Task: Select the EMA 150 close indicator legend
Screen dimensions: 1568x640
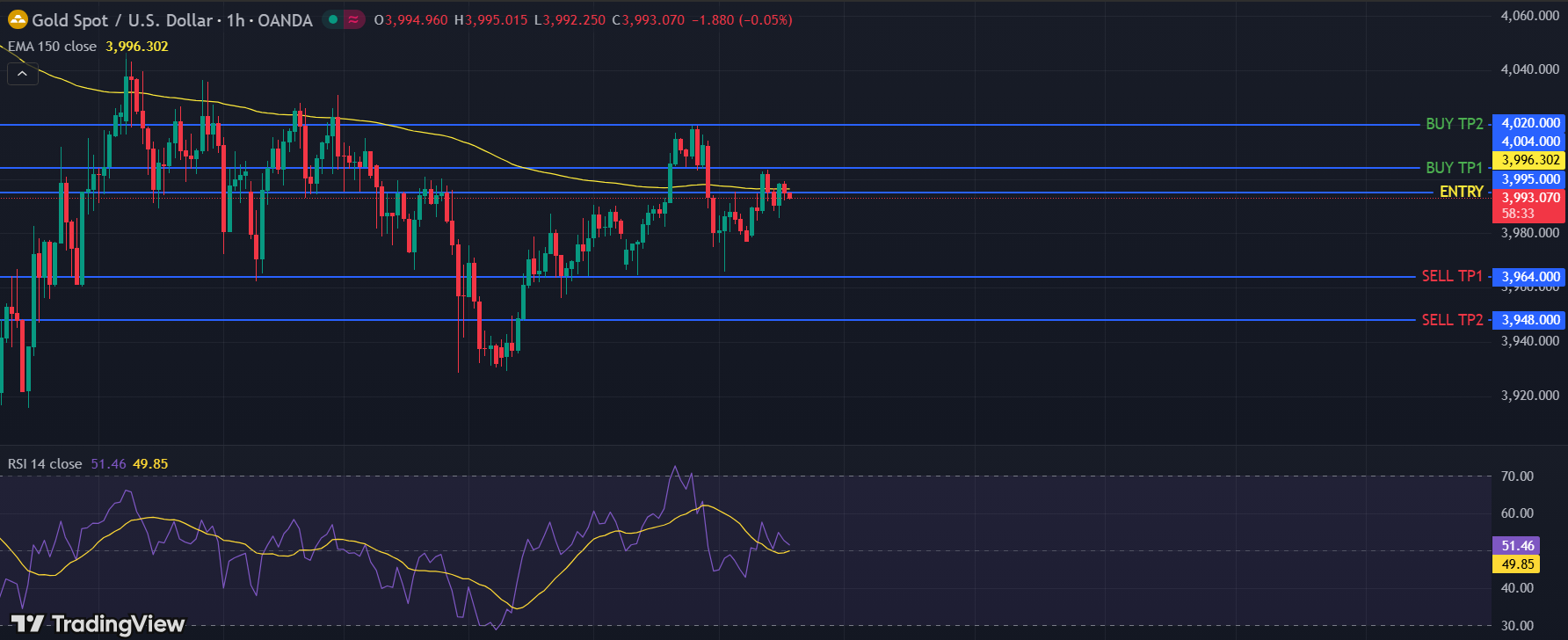Action: [x=53, y=47]
